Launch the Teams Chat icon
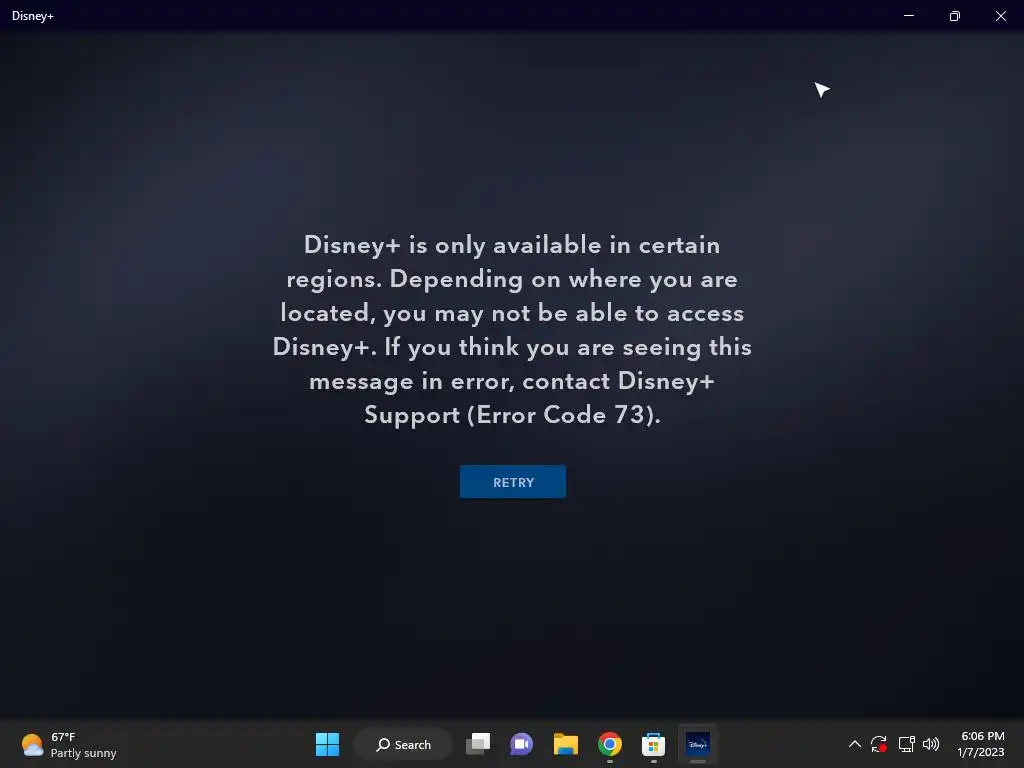This screenshot has height=768, width=1024. coord(521,744)
